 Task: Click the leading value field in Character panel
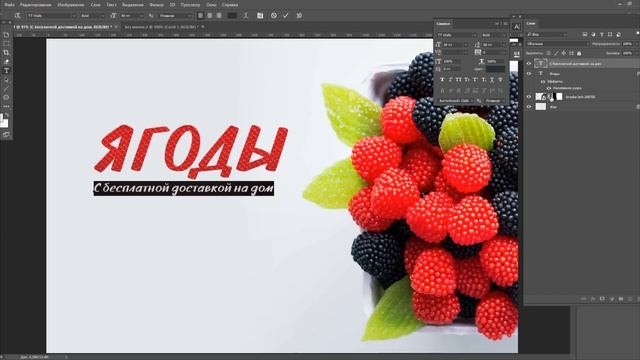(494, 44)
